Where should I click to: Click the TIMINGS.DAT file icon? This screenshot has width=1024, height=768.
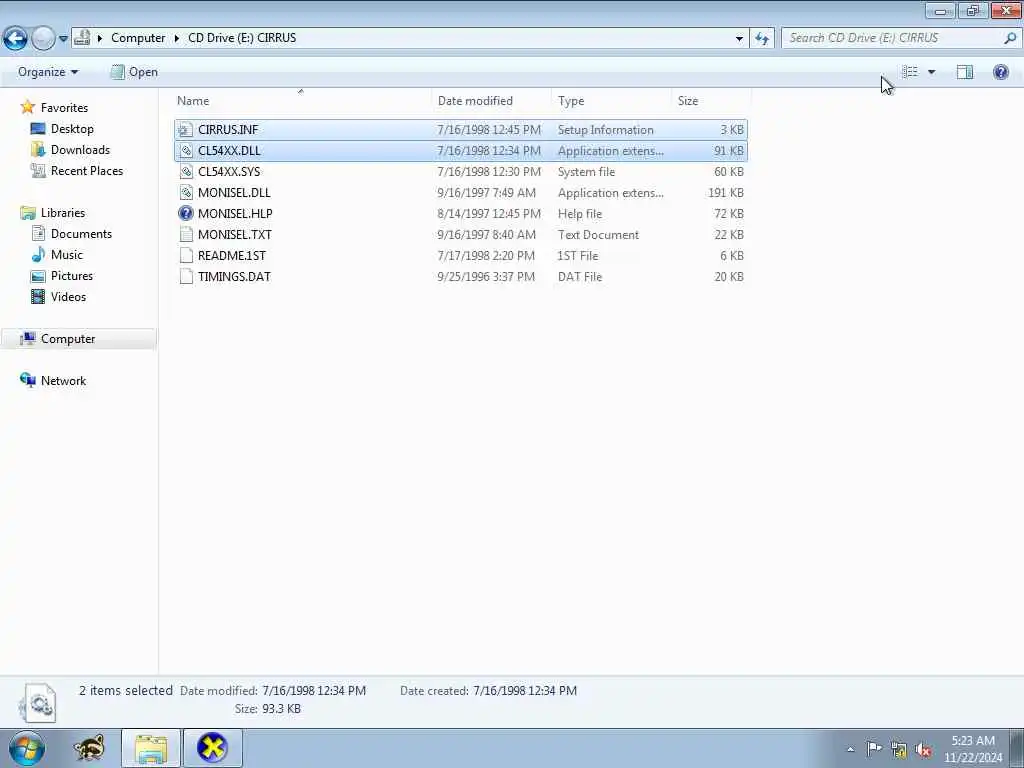(186, 276)
